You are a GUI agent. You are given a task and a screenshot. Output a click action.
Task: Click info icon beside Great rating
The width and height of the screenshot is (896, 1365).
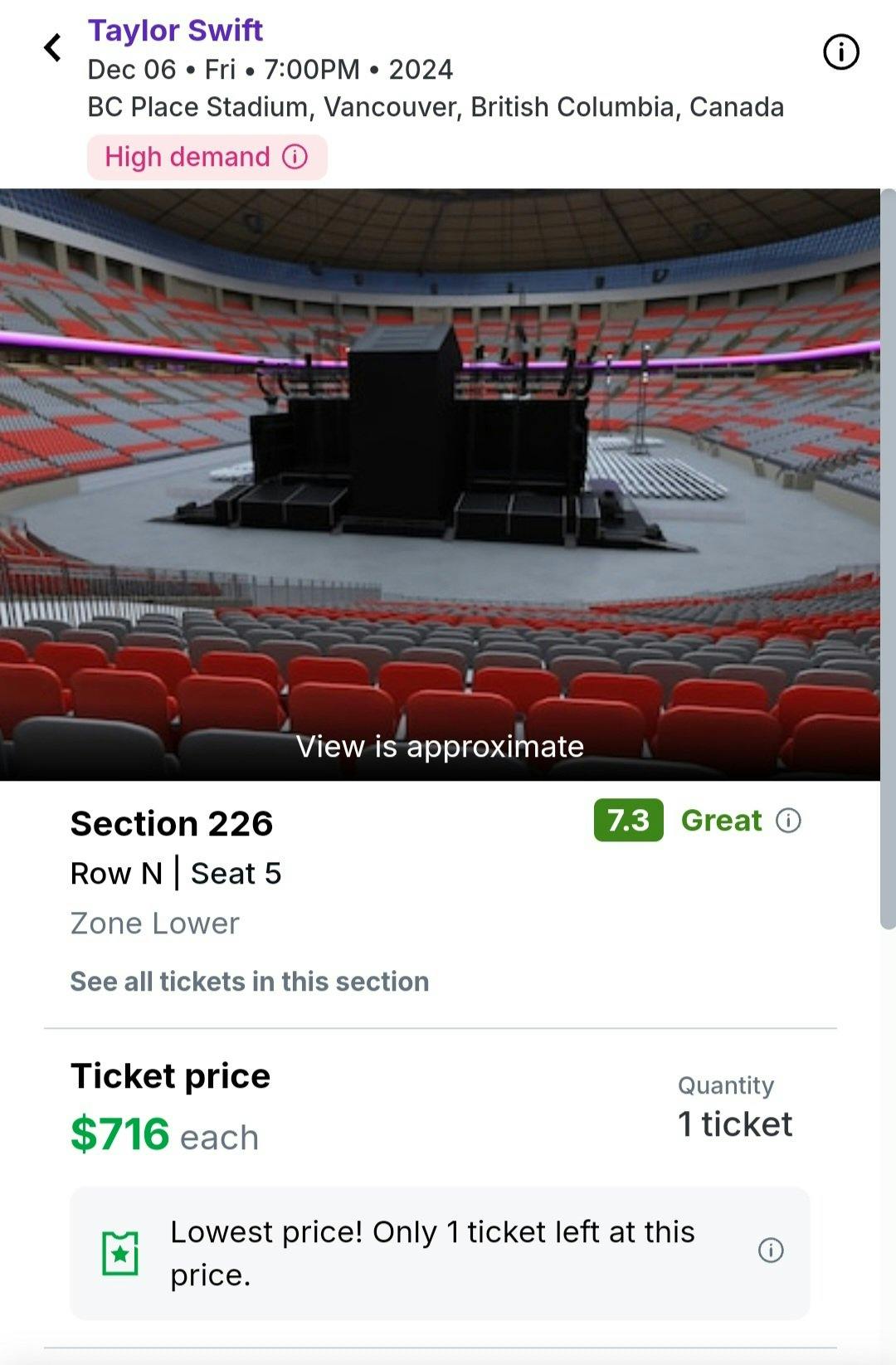[x=788, y=821]
